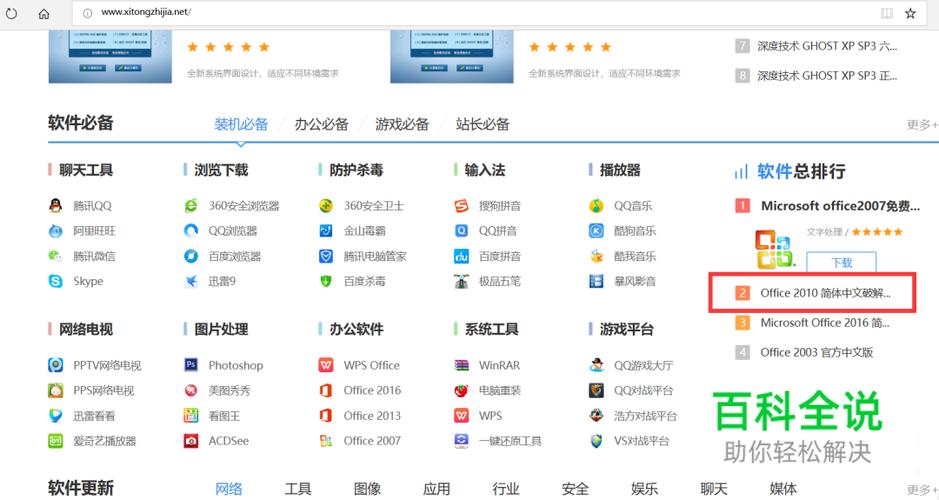939x500 pixels.
Task: Go to the browser home icon
Action: click(44, 13)
